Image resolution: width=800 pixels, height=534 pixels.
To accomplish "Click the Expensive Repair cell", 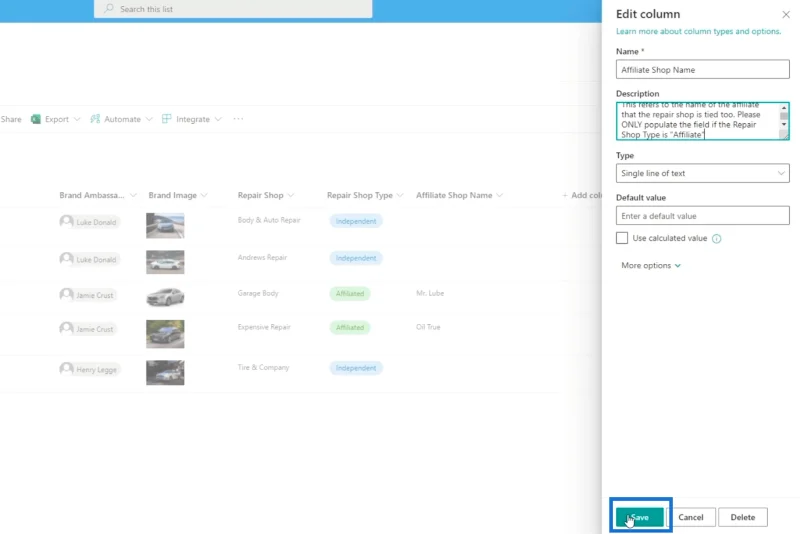I will coord(264,327).
